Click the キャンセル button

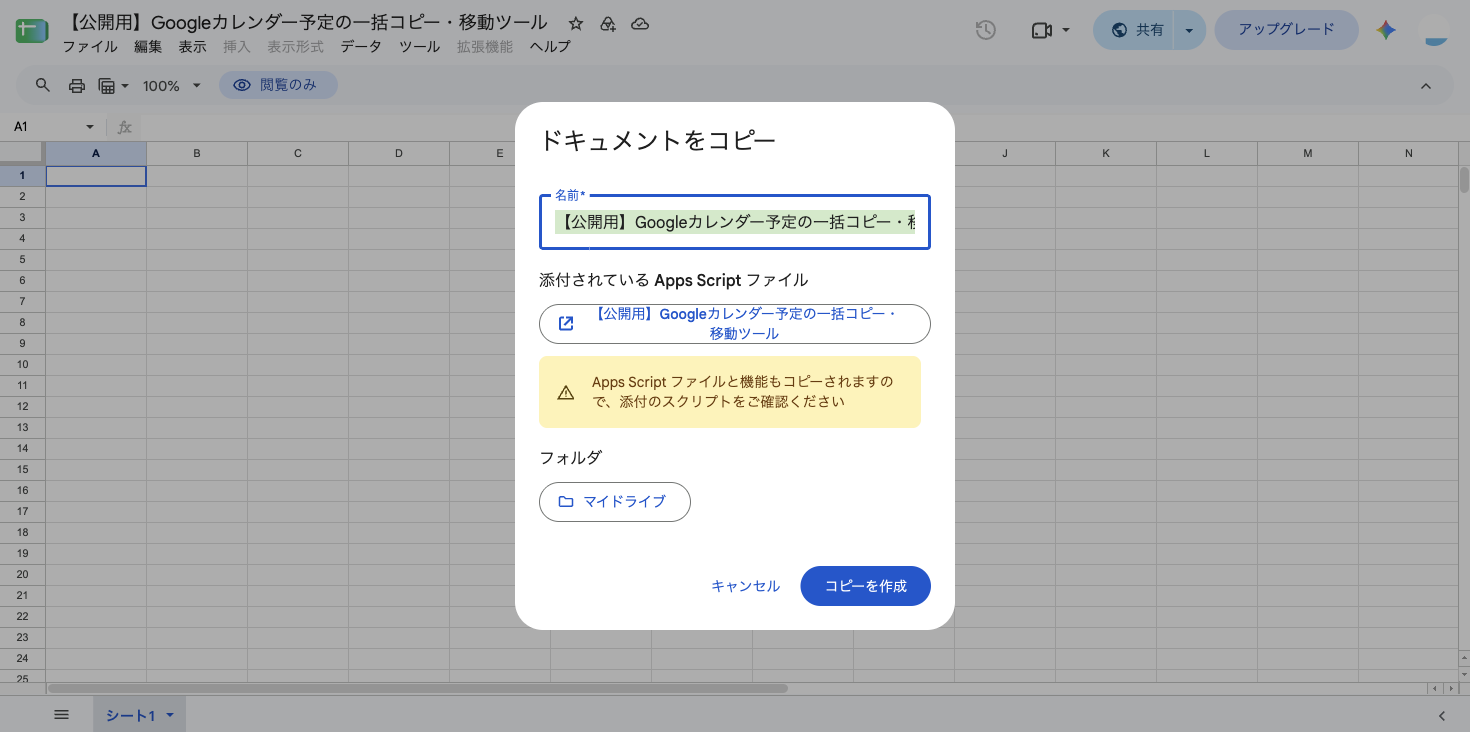746,586
